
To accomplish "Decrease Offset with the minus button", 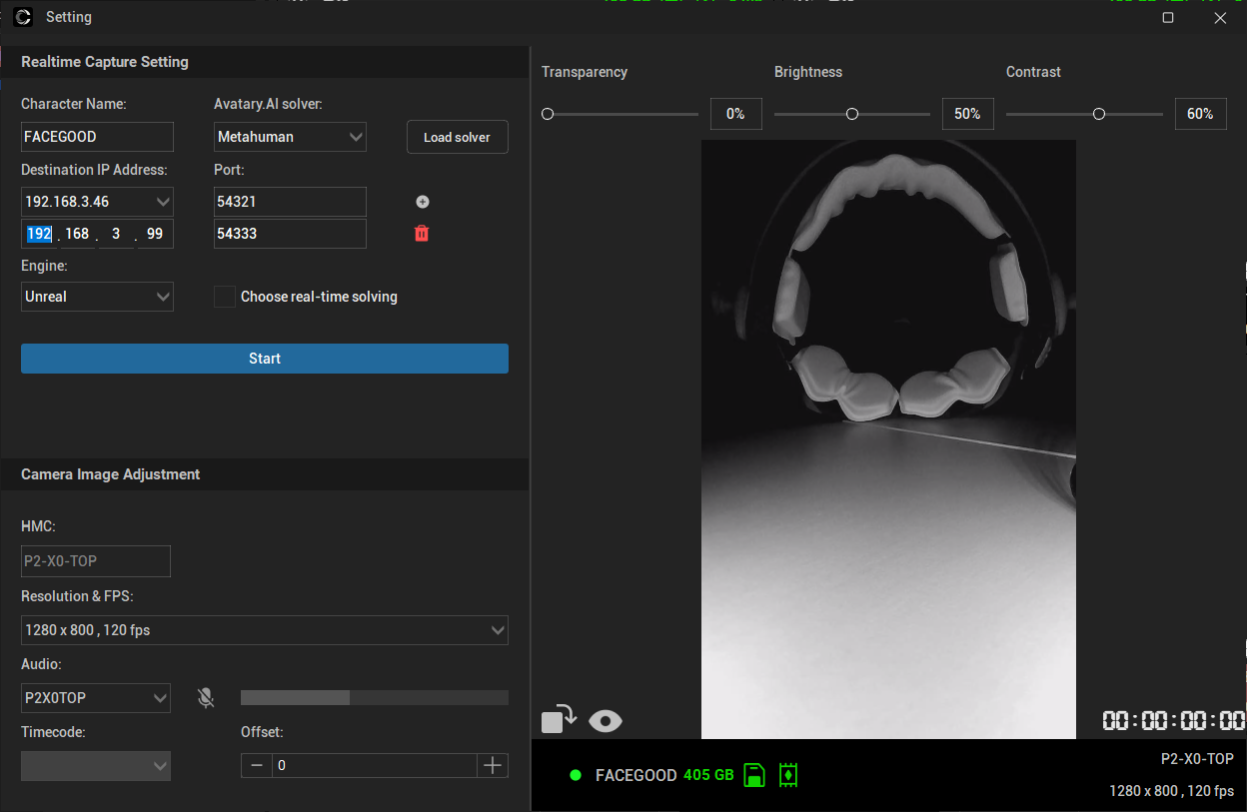I will coord(257,765).
